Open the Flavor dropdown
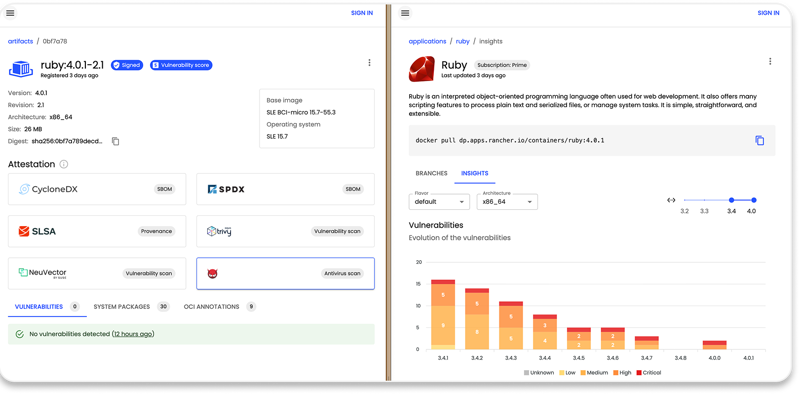 click(x=439, y=202)
